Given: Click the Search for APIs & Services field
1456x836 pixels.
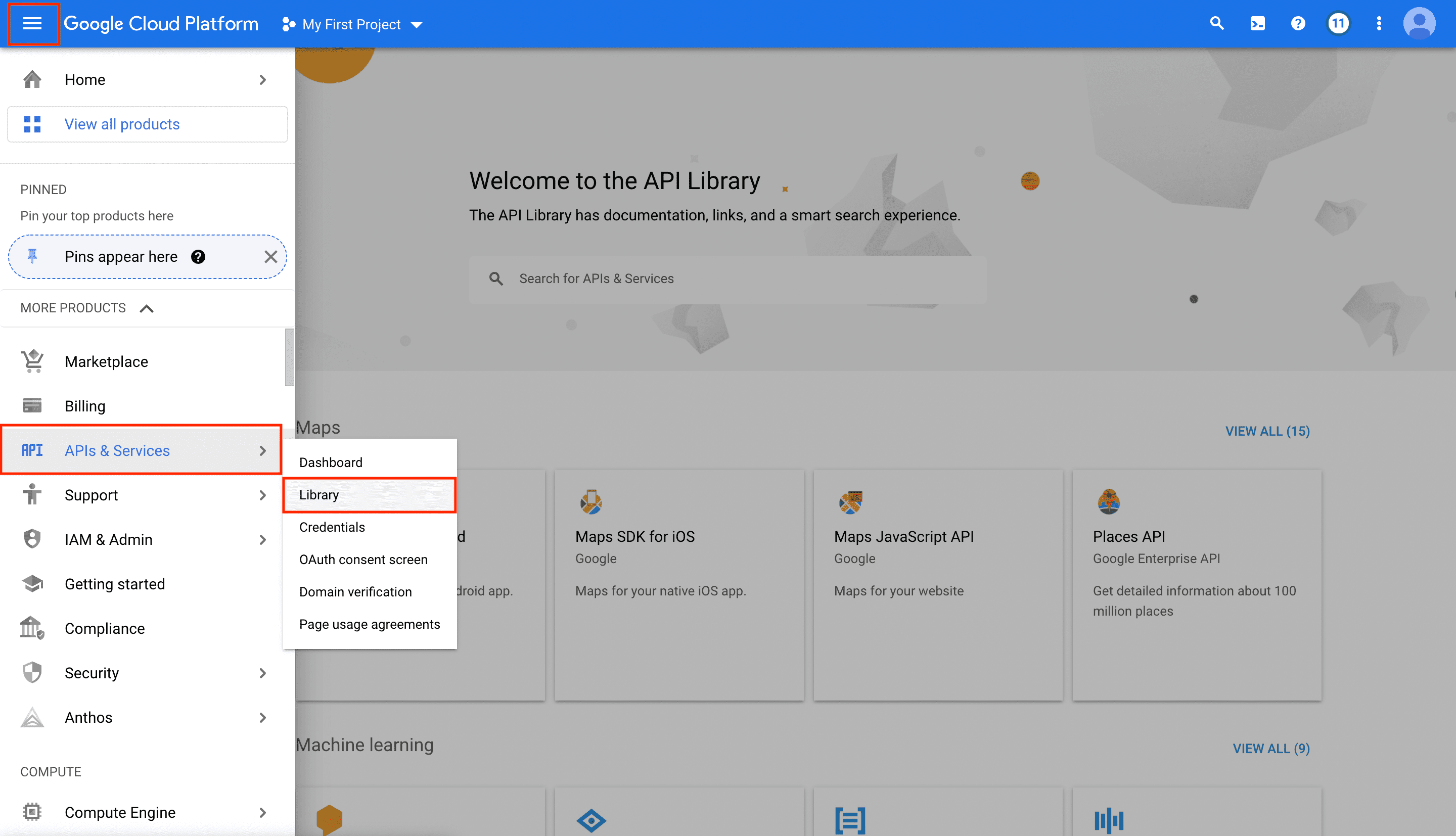Looking at the screenshot, I should (x=727, y=279).
